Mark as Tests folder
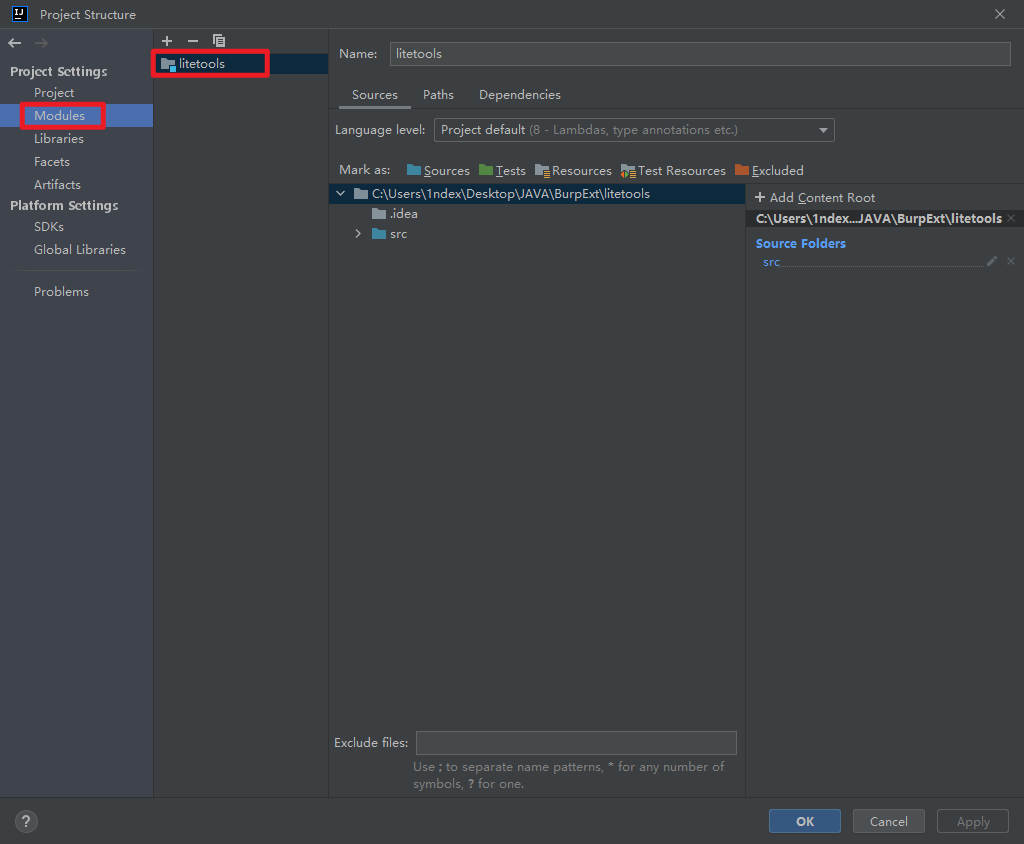Screen dimensions: 1024x844 tap(502, 170)
